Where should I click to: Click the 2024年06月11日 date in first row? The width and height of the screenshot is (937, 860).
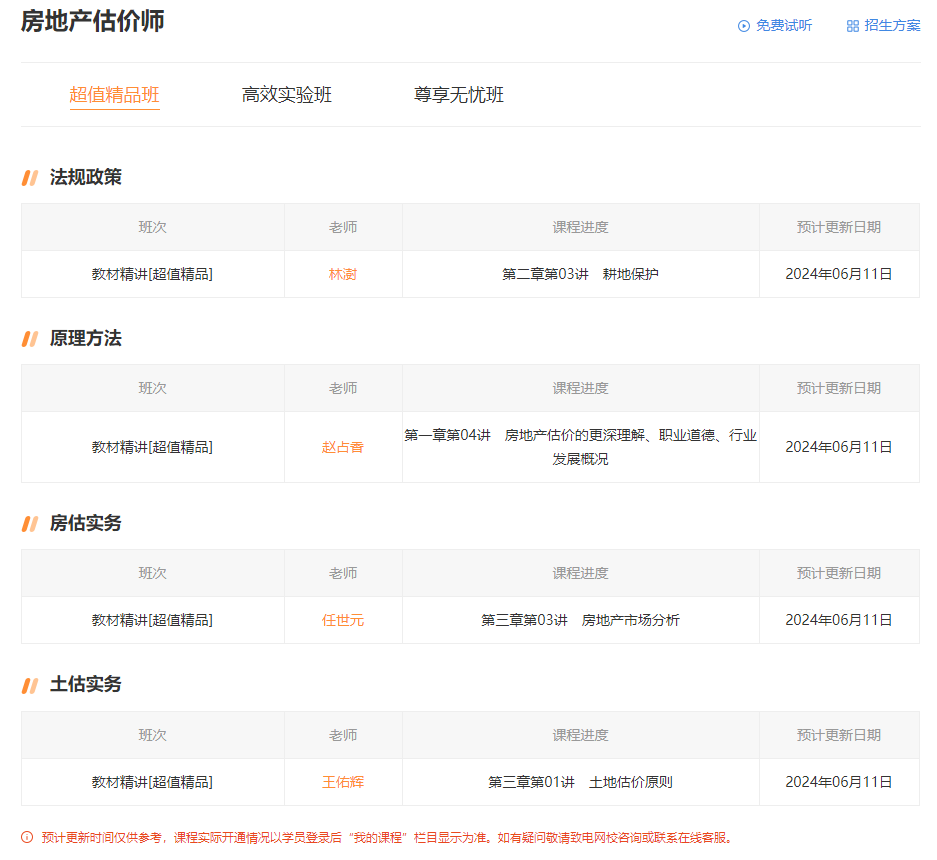[x=838, y=273]
